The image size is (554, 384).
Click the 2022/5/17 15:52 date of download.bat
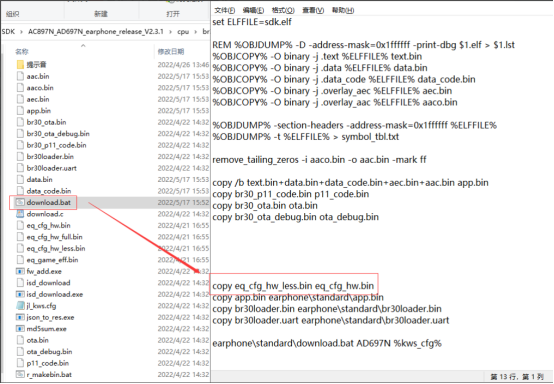click(183, 202)
